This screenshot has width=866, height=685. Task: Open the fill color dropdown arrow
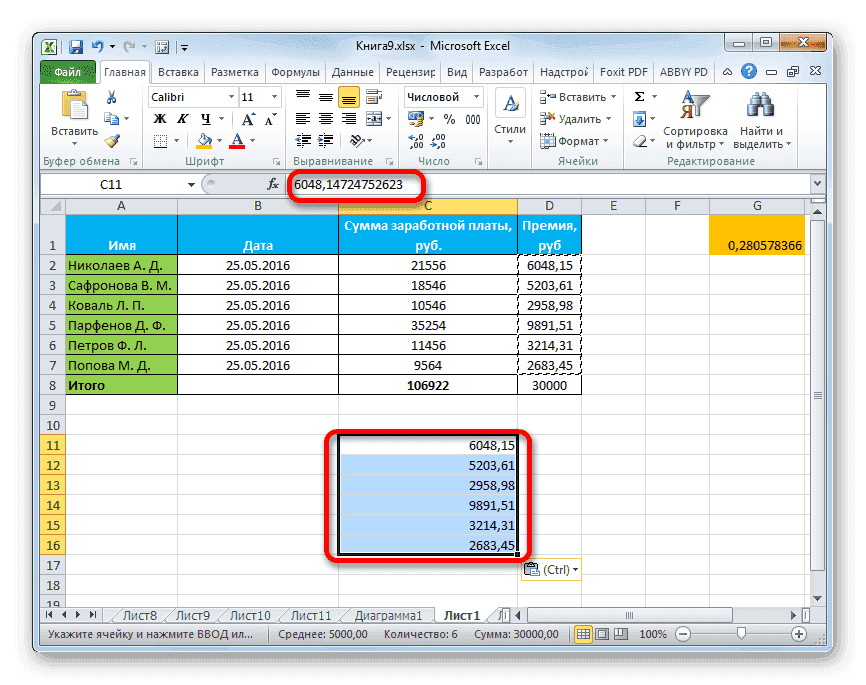(218, 140)
